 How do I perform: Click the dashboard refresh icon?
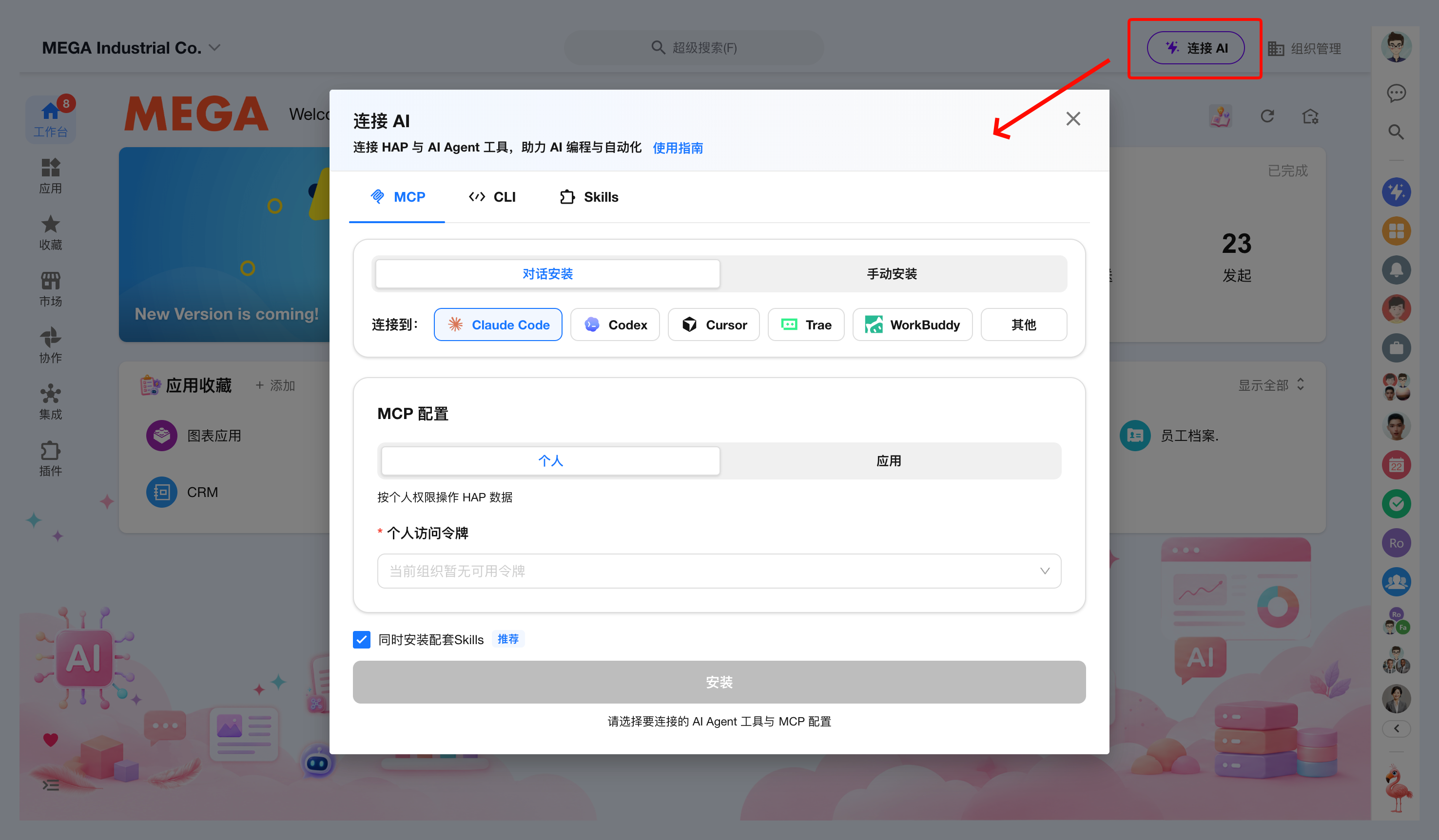click(x=1267, y=116)
